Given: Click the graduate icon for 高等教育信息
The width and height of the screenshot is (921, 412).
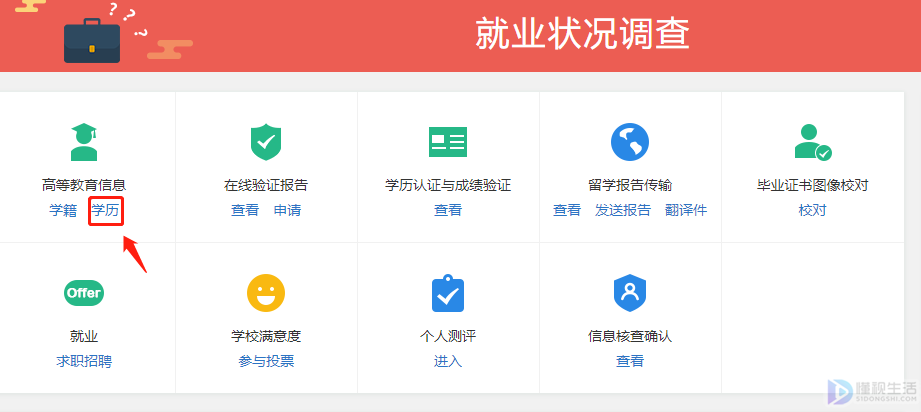Looking at the screenshot, I should coord(84,142).
